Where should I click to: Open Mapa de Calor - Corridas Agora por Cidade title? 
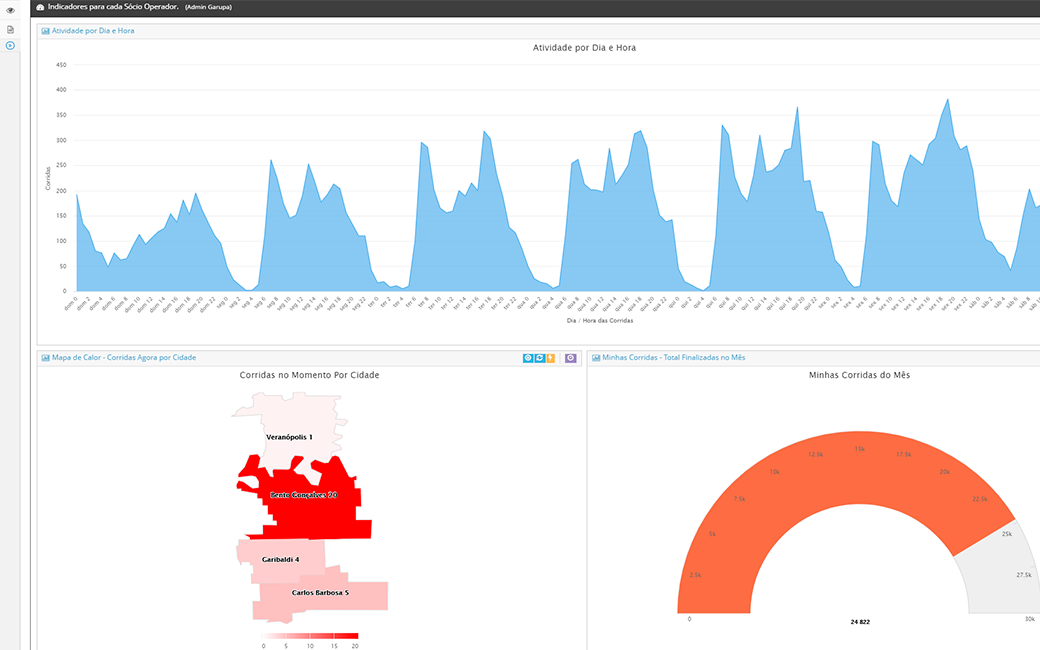tap(124, 358)
